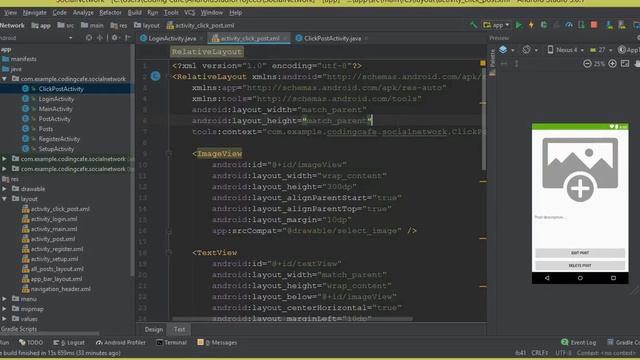Open the Nexus 4 device dropdown
This screenshot has height=360, width=640.
[x=565, y=50]
